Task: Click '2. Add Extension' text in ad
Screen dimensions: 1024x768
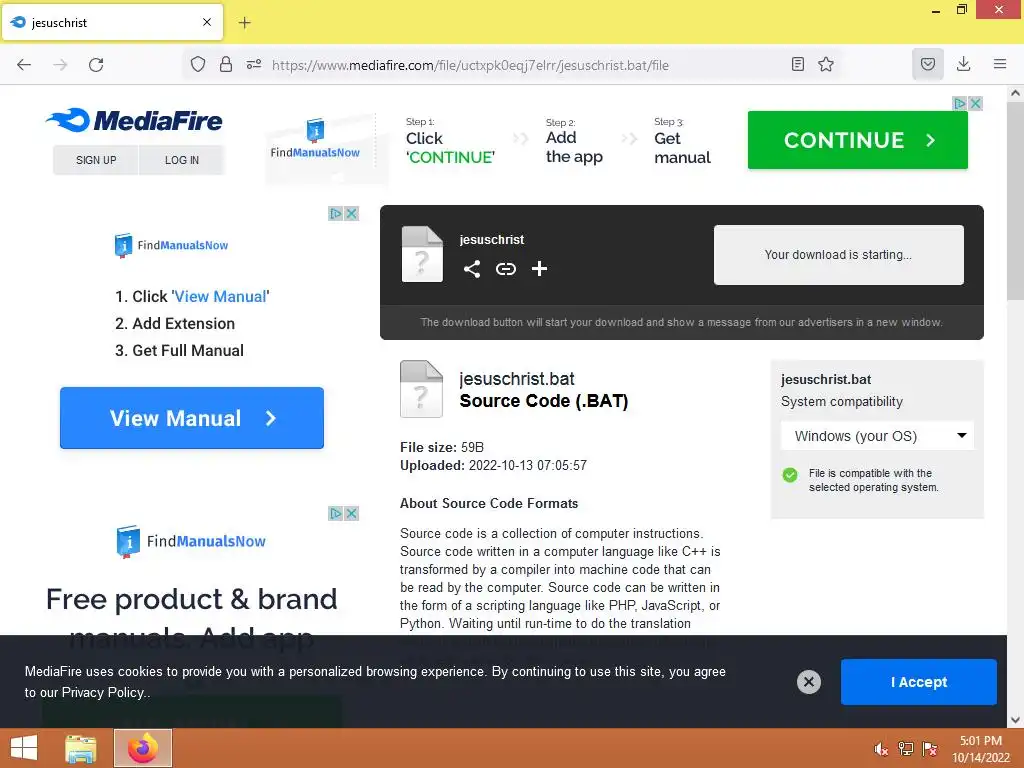Action: (174, 324)
